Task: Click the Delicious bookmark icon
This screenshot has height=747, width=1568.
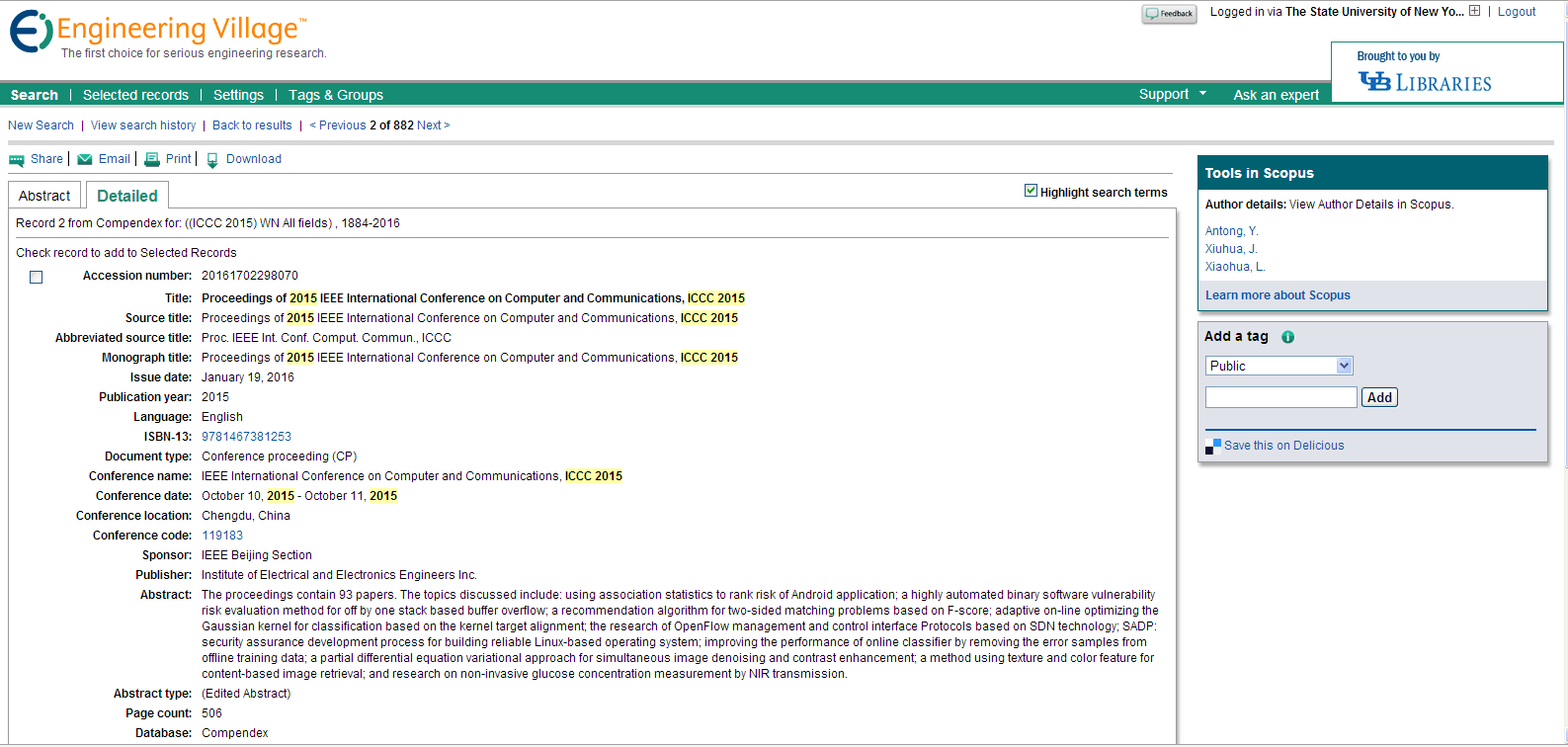Action: pos(1213,447)
